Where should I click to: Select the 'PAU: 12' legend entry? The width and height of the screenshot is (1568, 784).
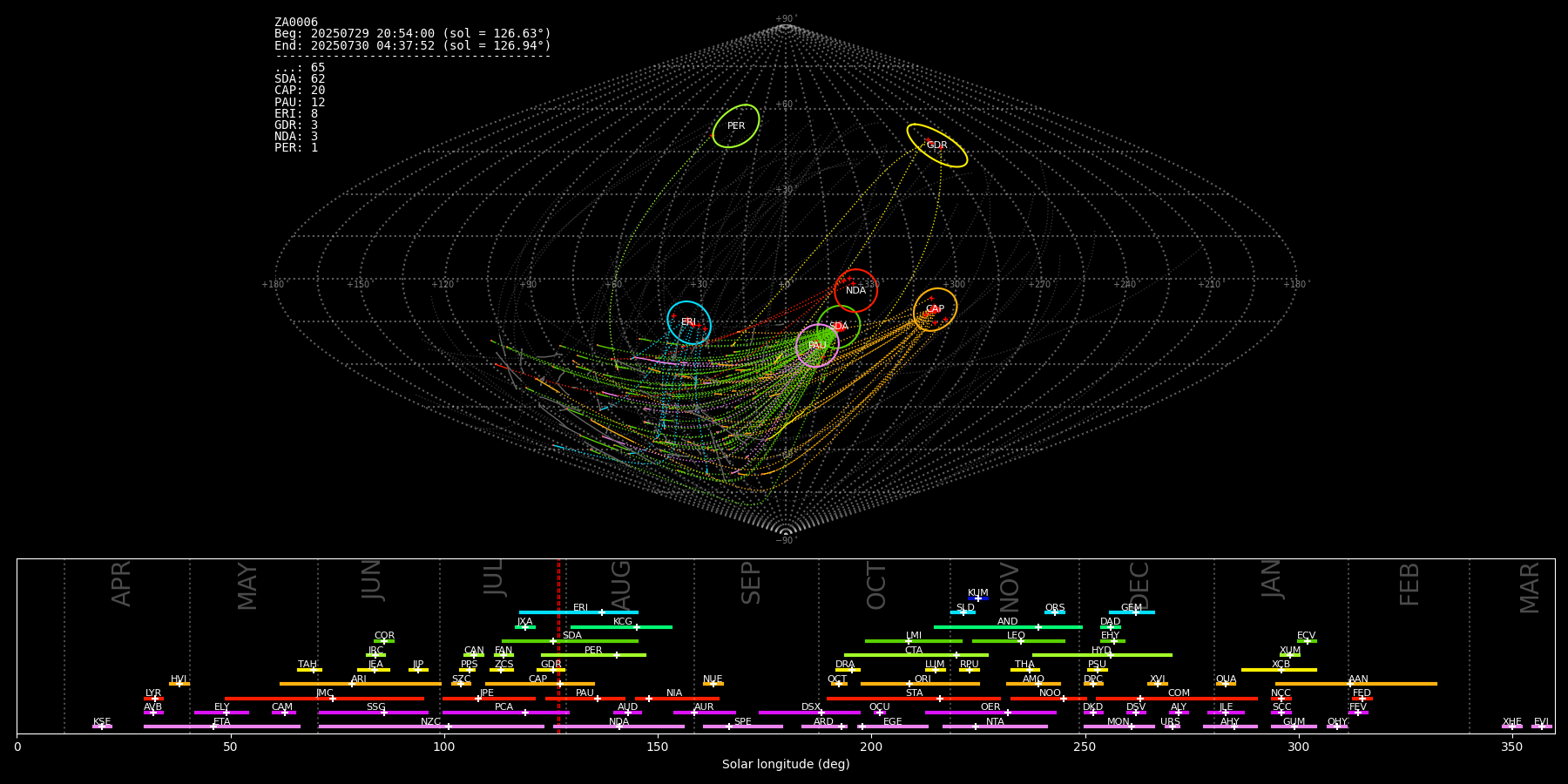coord(300,103)
